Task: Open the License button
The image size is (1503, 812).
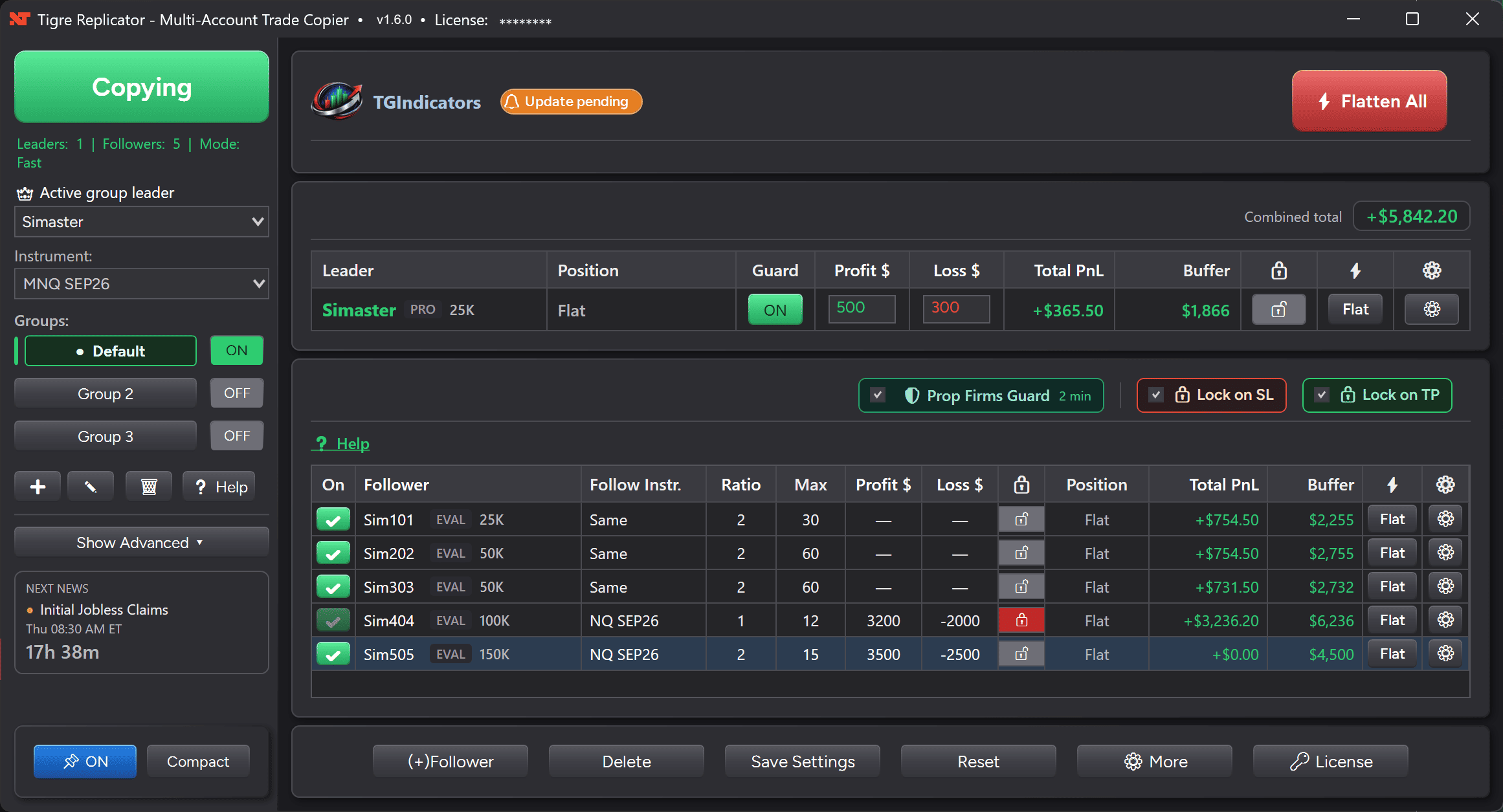Action: click(x=1331, y=762)
